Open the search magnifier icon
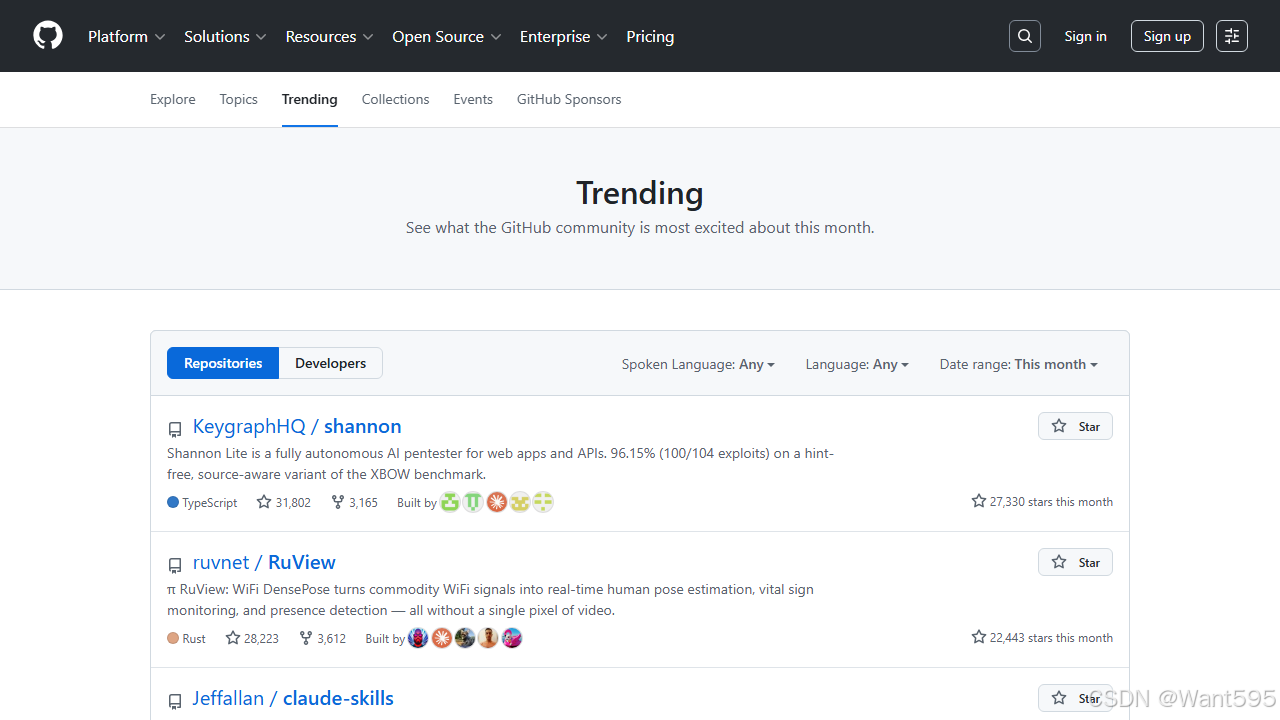 pos(1025,36)
